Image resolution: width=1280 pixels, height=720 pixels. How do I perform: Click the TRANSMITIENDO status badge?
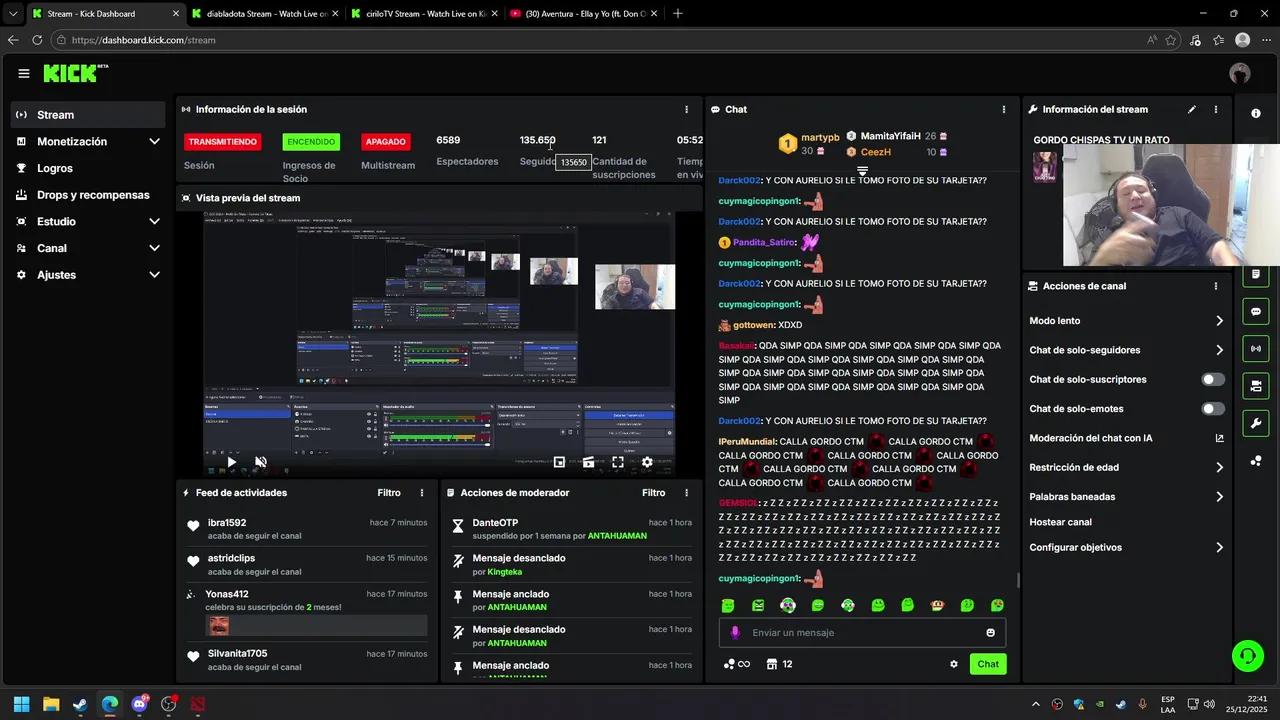coord(223,142)
